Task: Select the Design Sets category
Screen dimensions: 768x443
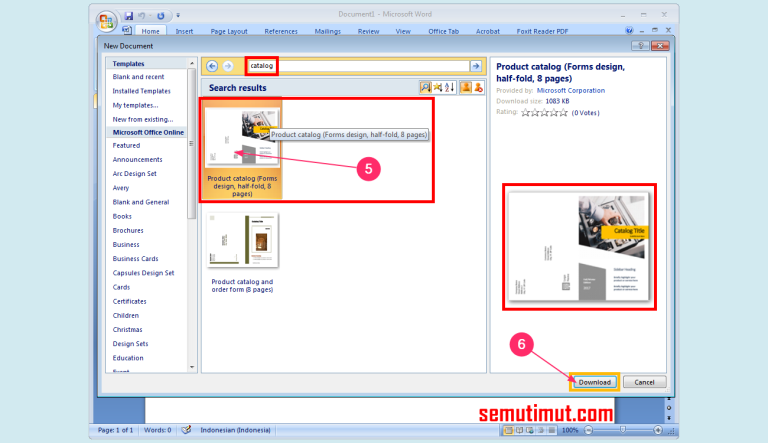Action: [130, 344]
